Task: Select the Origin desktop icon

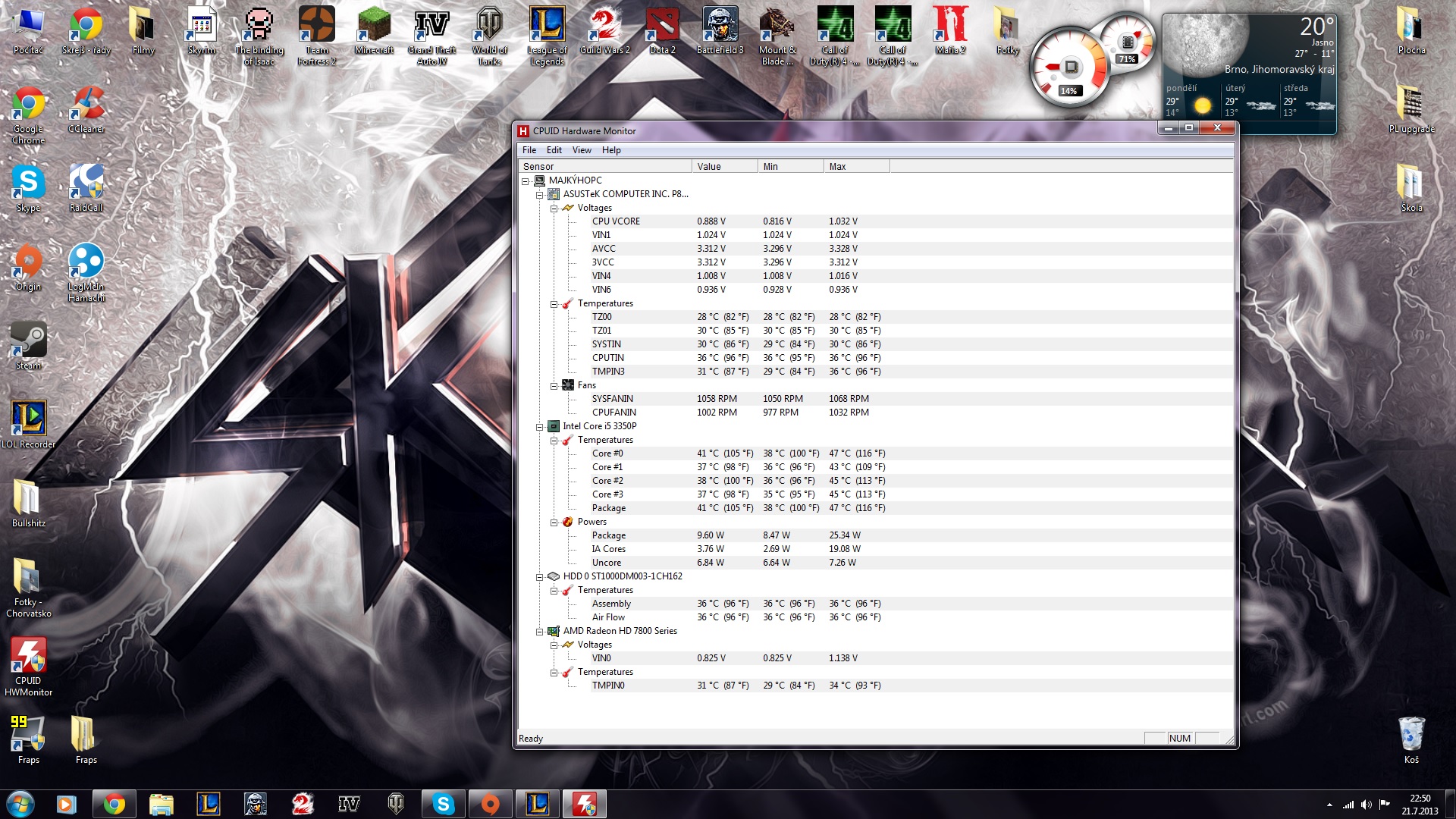Action: click(x=29, y=268)
